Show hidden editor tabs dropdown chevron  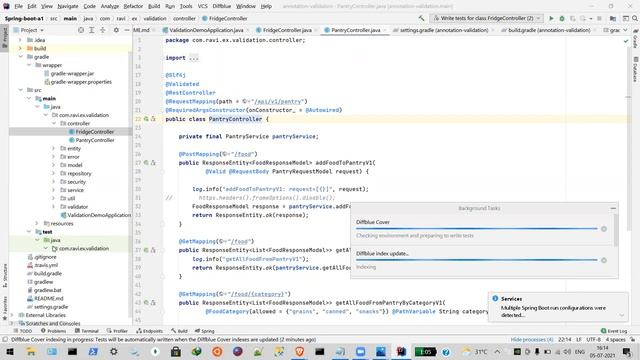625,30
